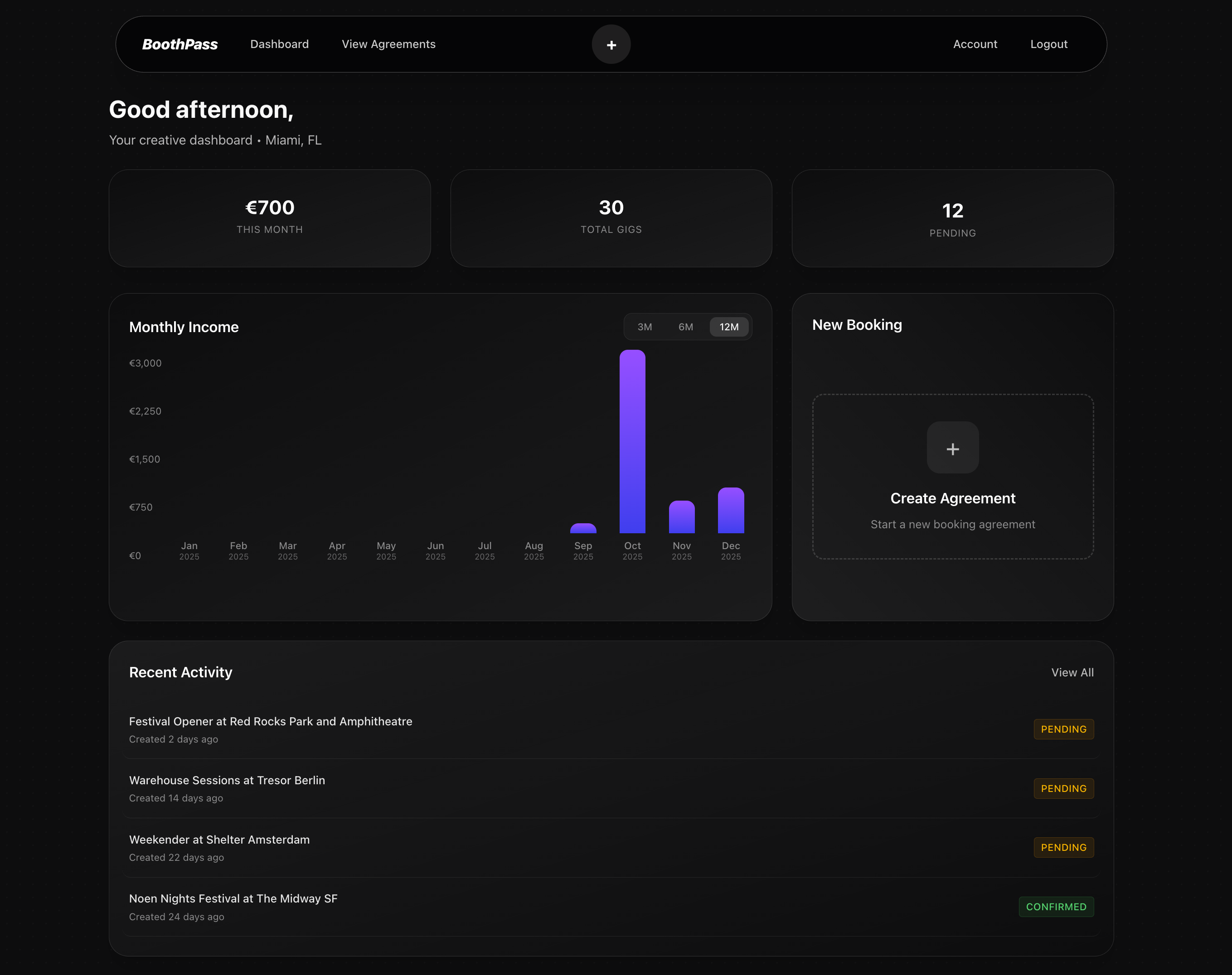Click the October 2025 income bar

[x=632, y=442]
